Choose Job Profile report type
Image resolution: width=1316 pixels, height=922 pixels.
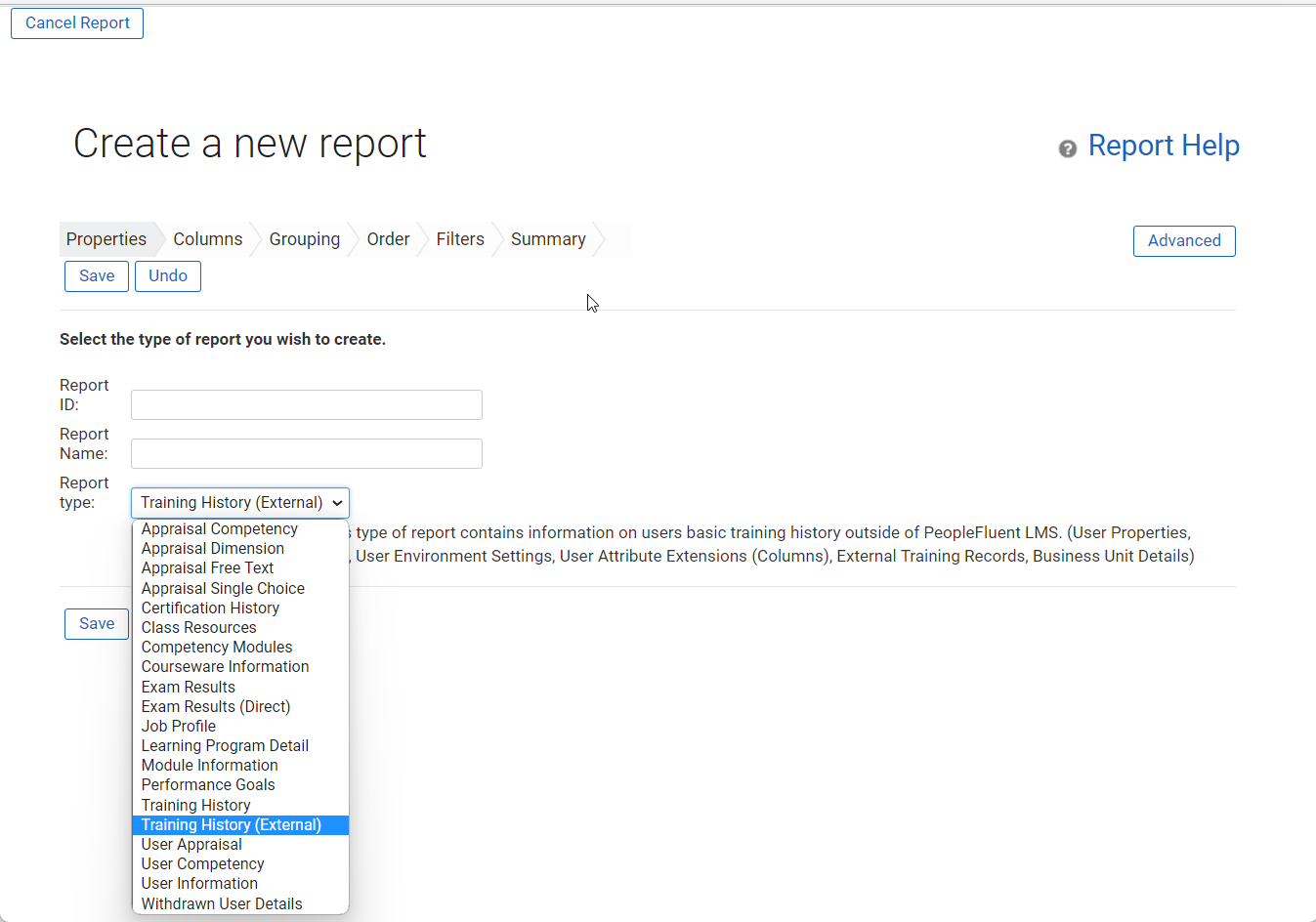coord(240,727)
